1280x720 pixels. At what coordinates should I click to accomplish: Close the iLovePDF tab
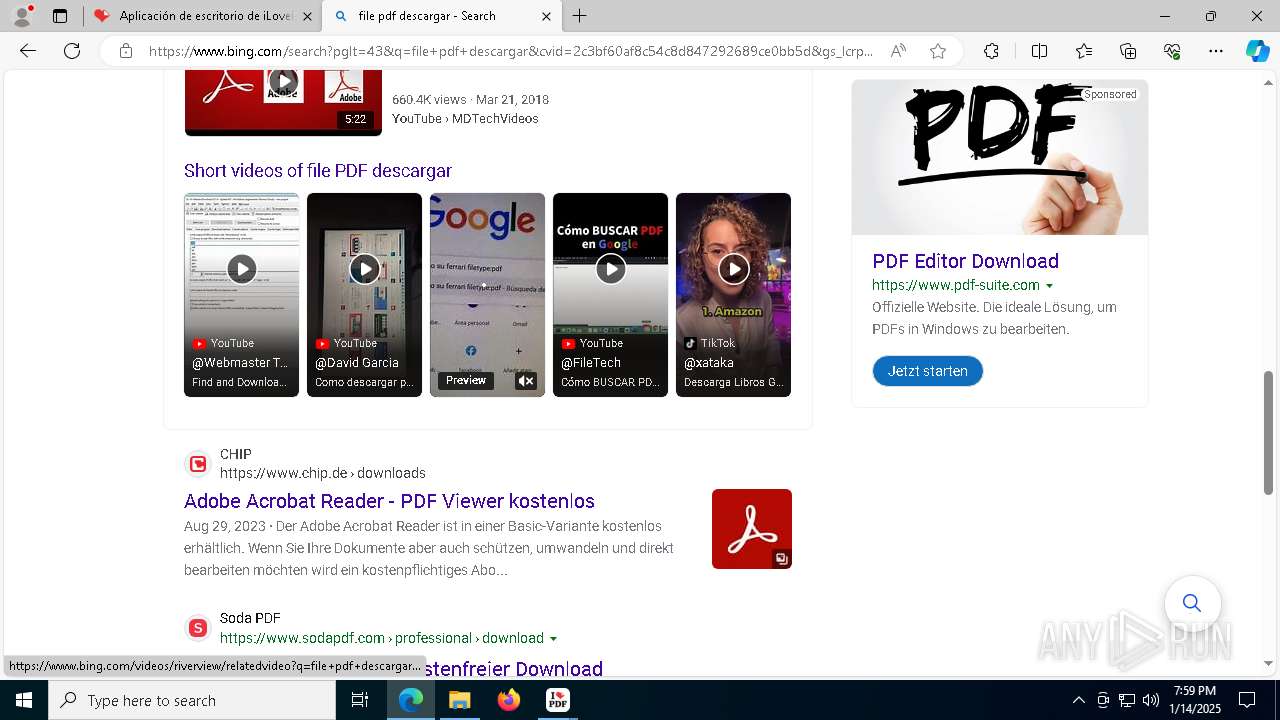tap(307, 16)
